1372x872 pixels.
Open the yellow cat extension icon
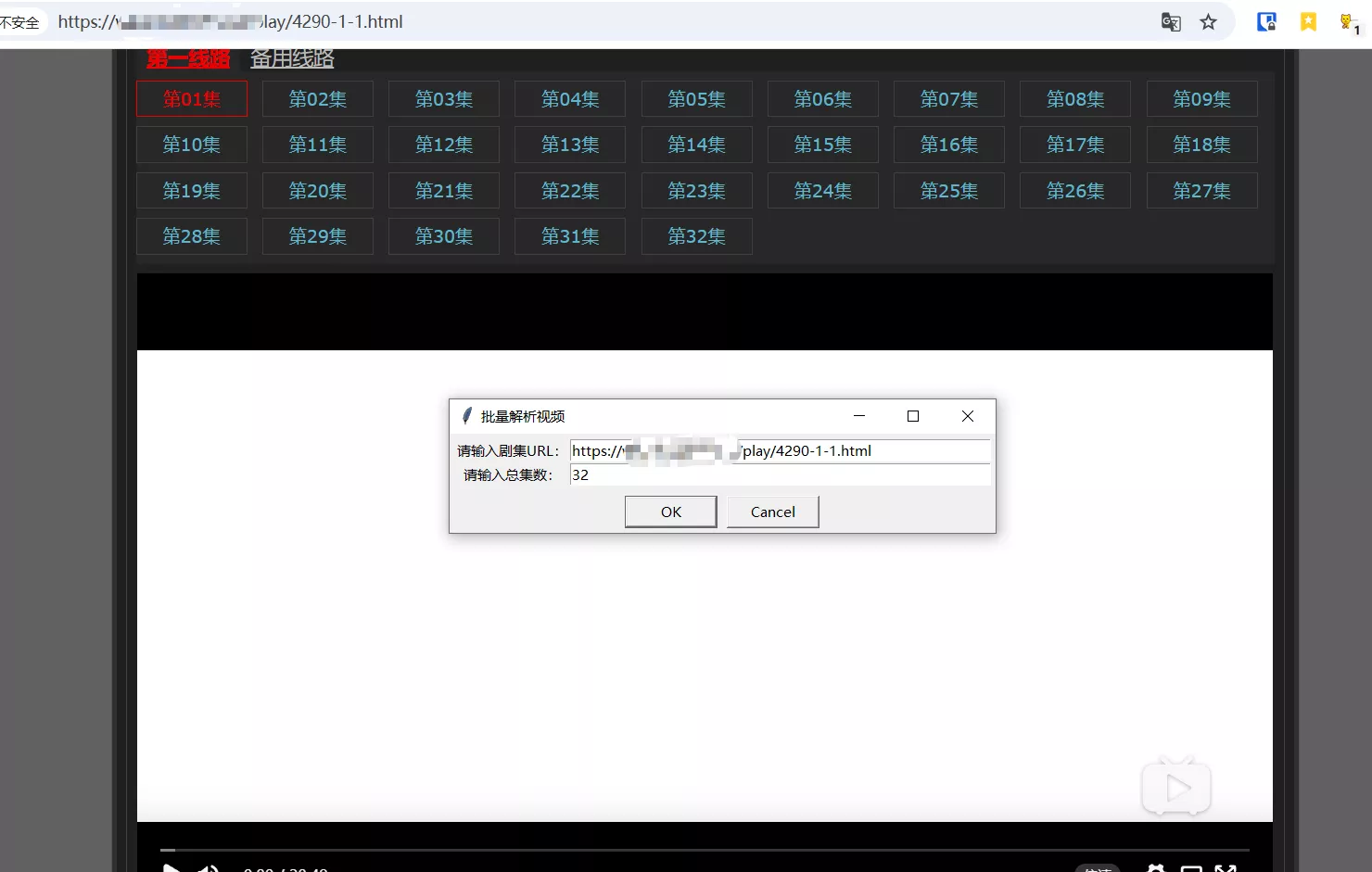pos(1349,23)
